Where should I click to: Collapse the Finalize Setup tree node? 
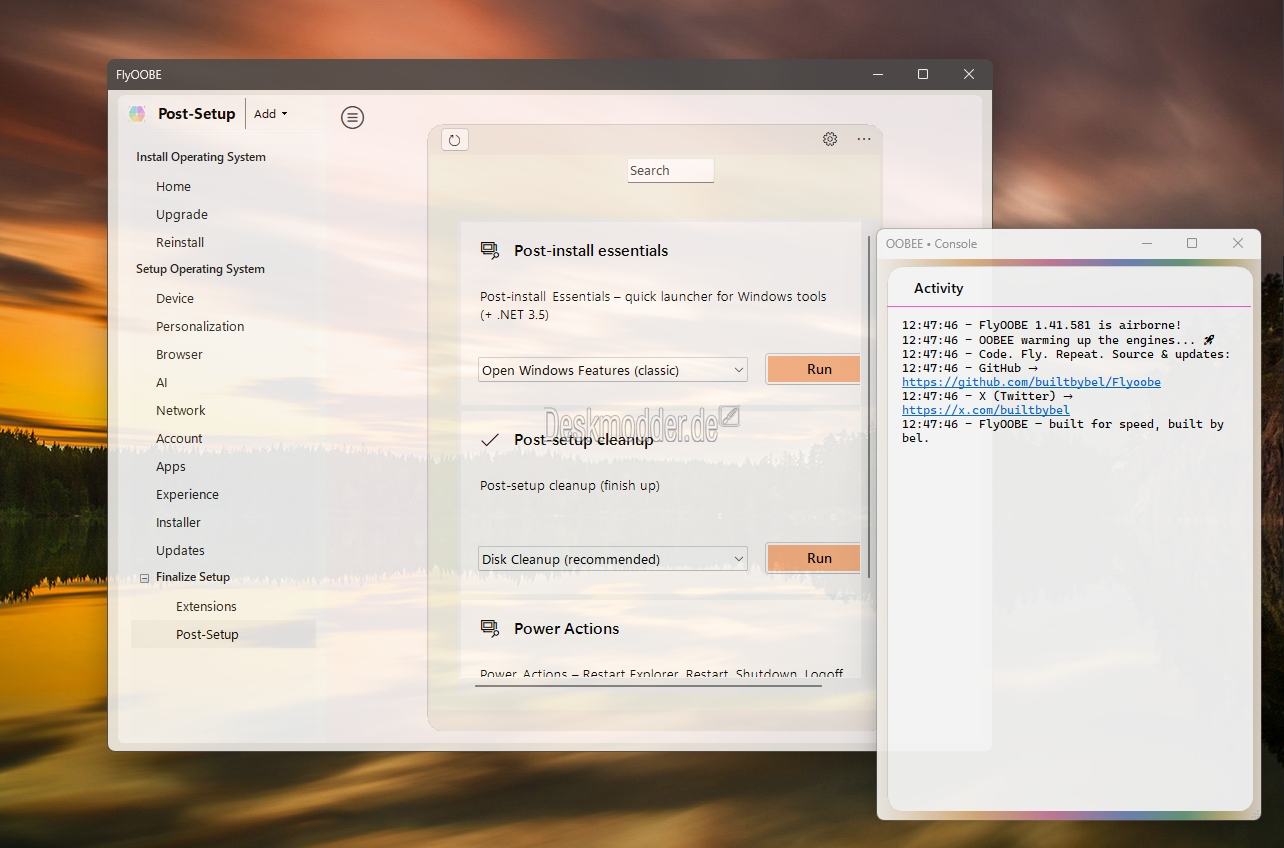pyautogui.click(x=145, y=578)
